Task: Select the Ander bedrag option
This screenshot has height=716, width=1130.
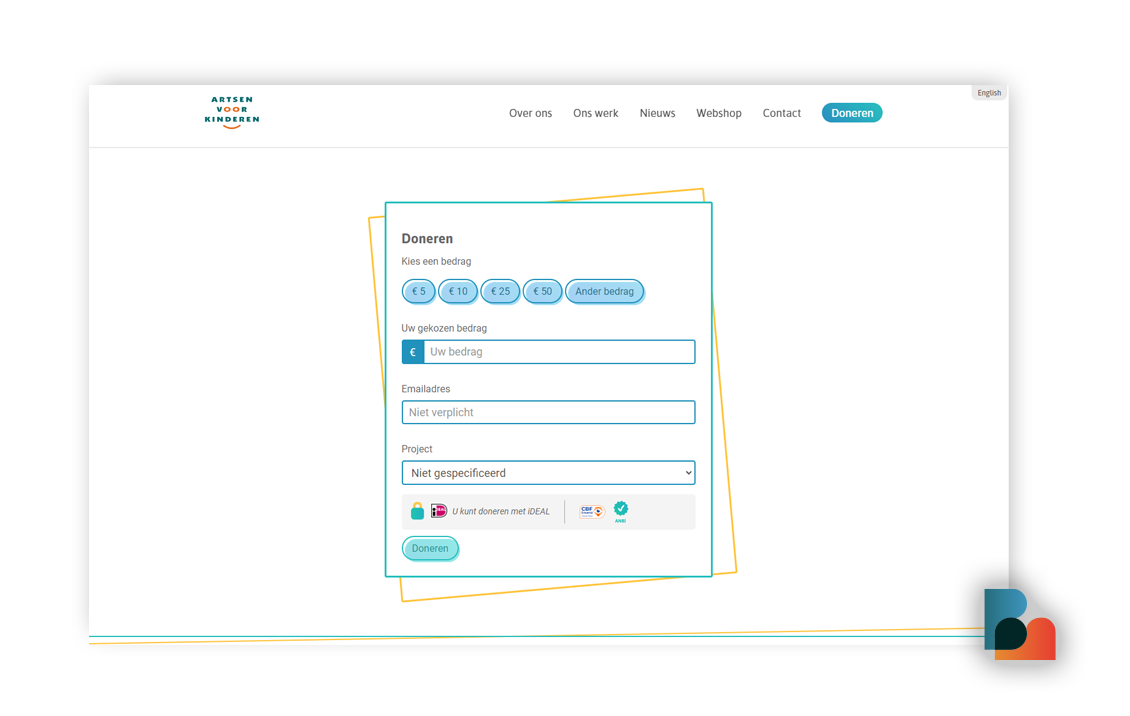Action: (x=605, y=292)
